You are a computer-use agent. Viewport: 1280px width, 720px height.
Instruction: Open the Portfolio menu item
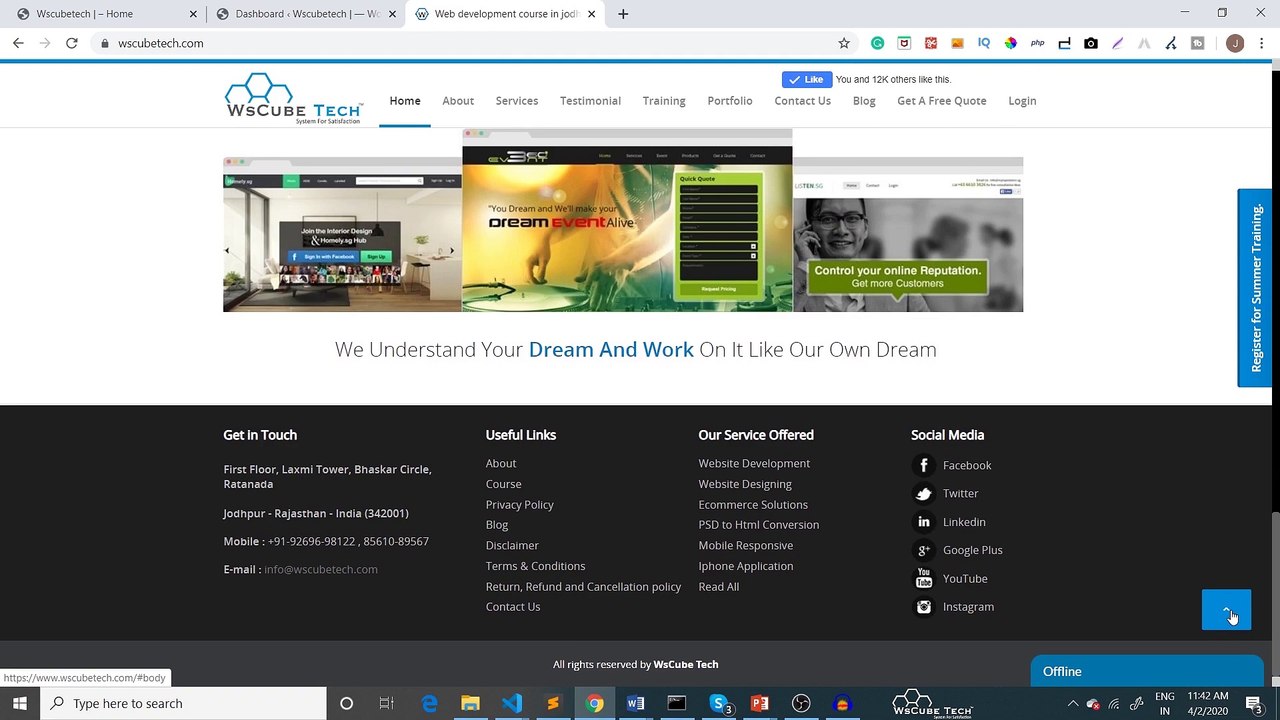(x=730, y=101)
